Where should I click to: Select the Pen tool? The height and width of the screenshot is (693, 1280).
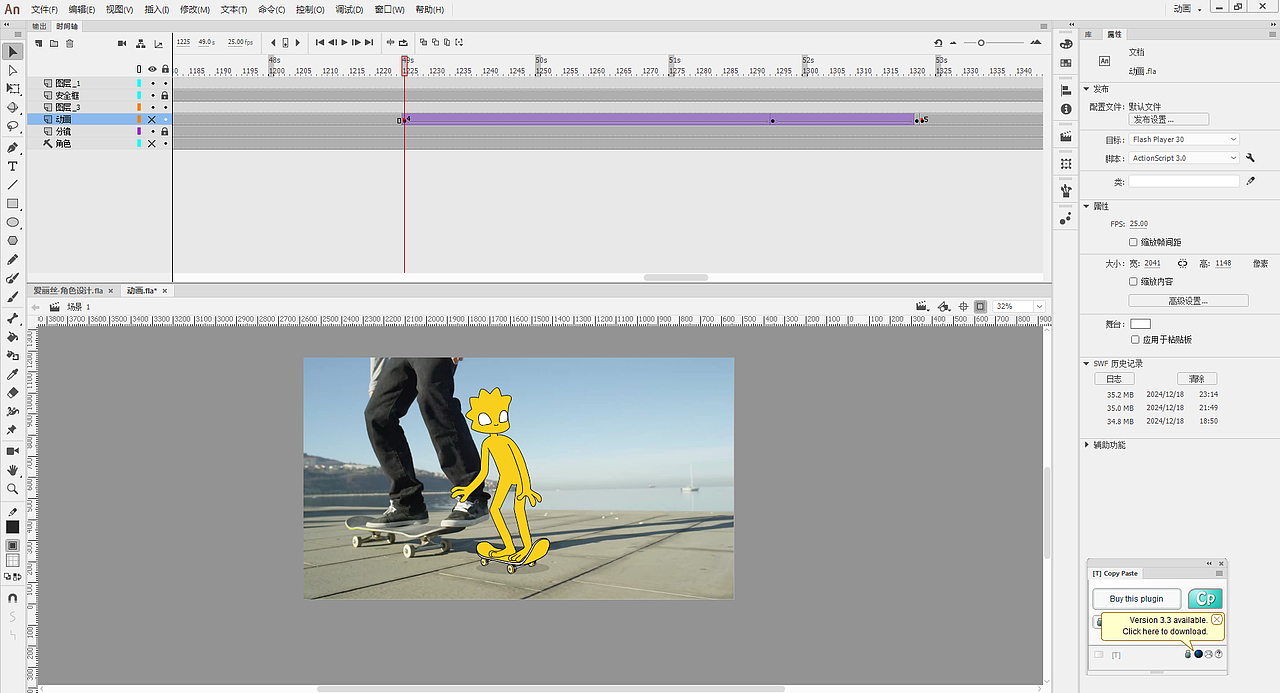pos(13,148)
